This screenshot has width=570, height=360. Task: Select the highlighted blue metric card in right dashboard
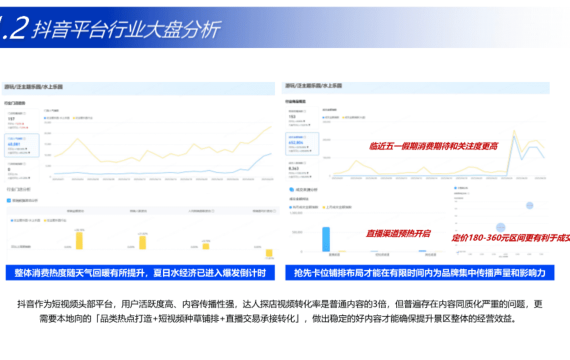tap(302, 144)
